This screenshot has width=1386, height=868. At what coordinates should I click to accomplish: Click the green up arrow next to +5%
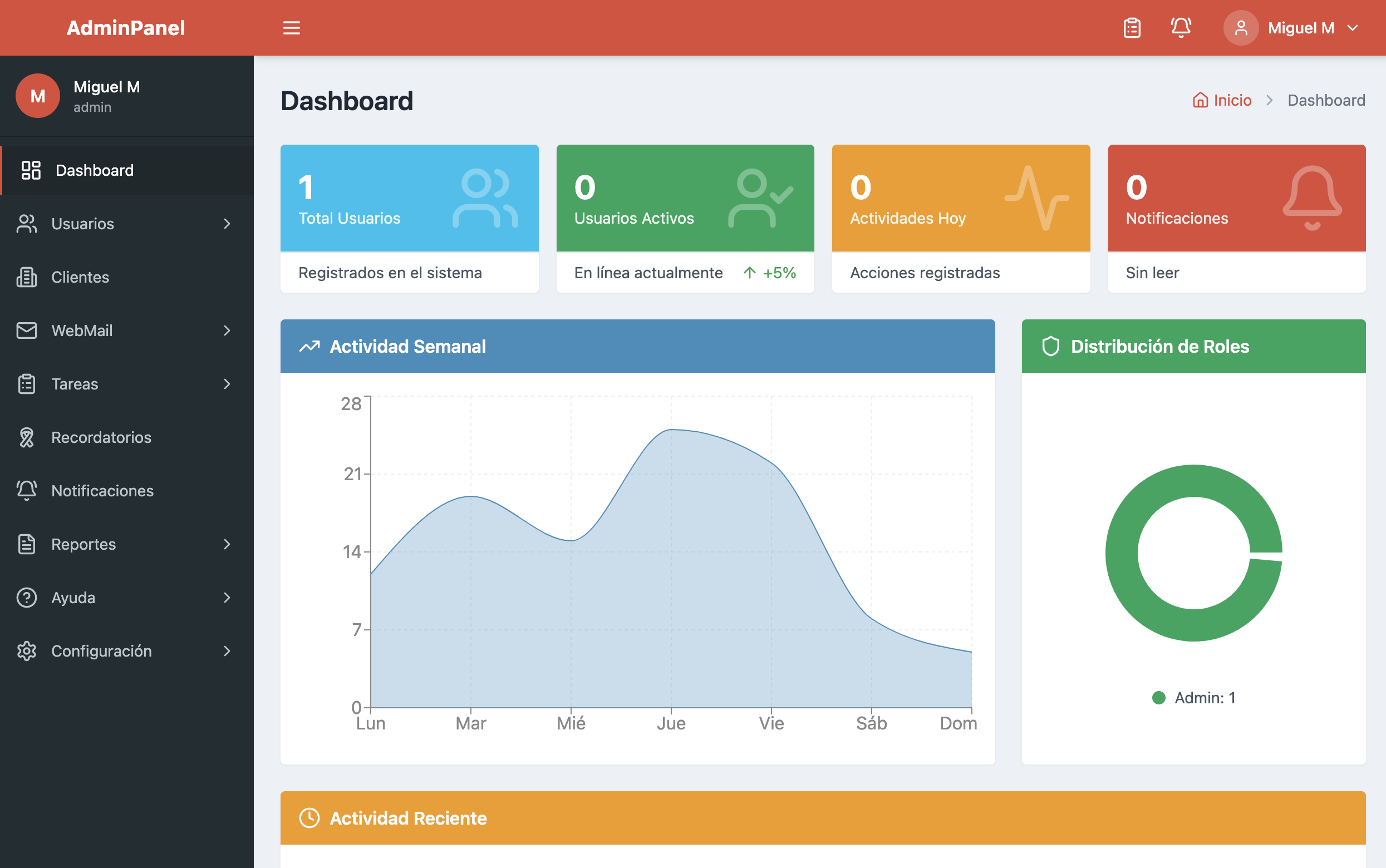point(749,272)
